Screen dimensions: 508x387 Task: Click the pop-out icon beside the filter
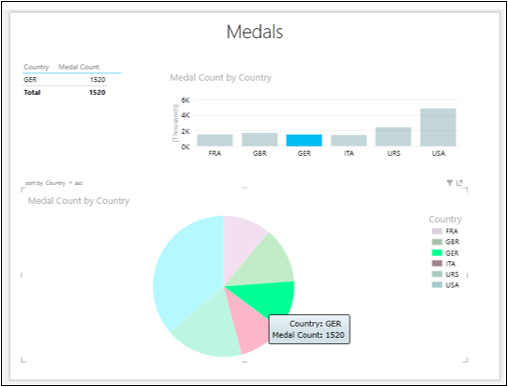[x=460, y=183]
